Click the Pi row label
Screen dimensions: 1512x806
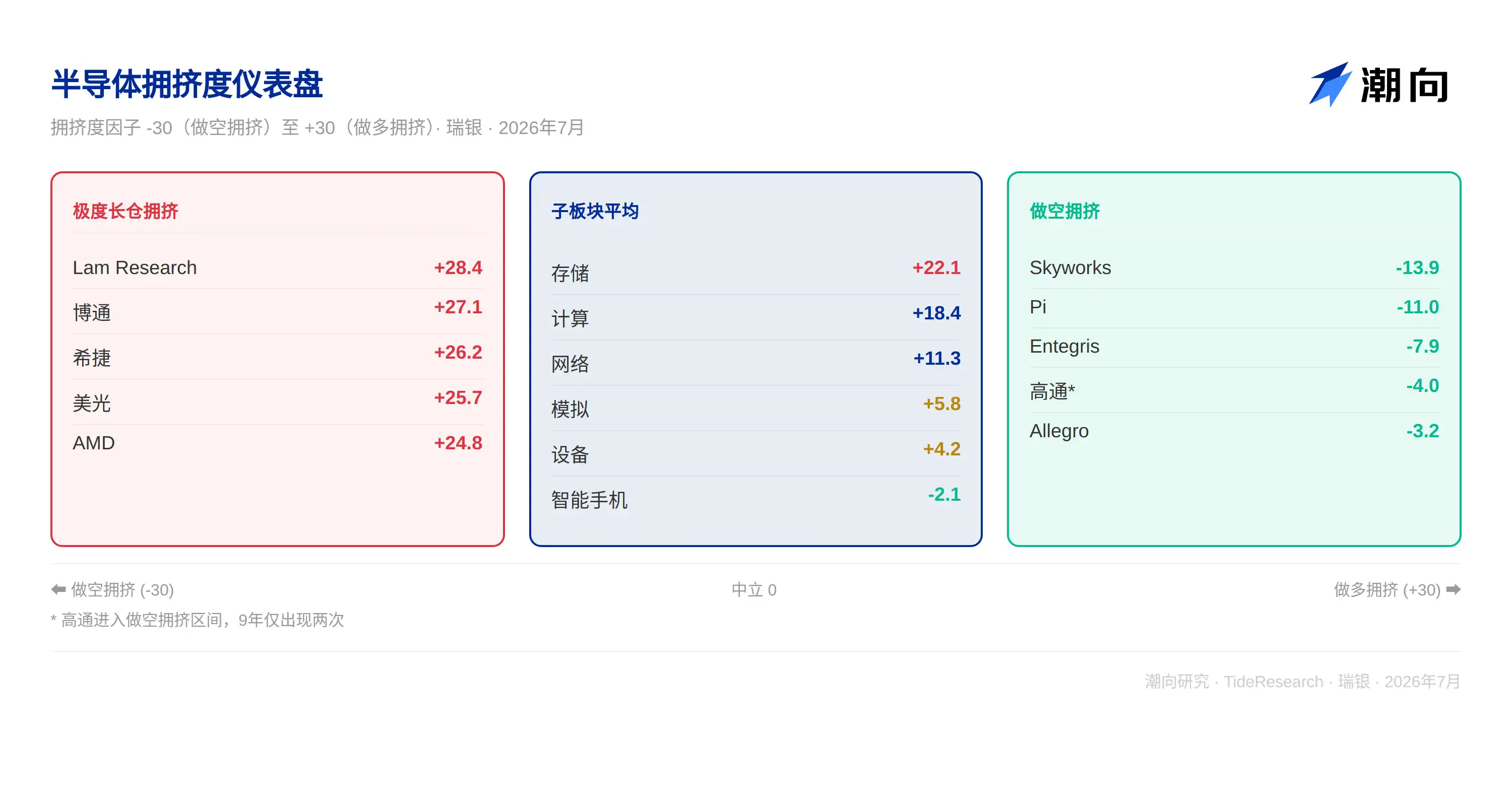coord(1038,307)
